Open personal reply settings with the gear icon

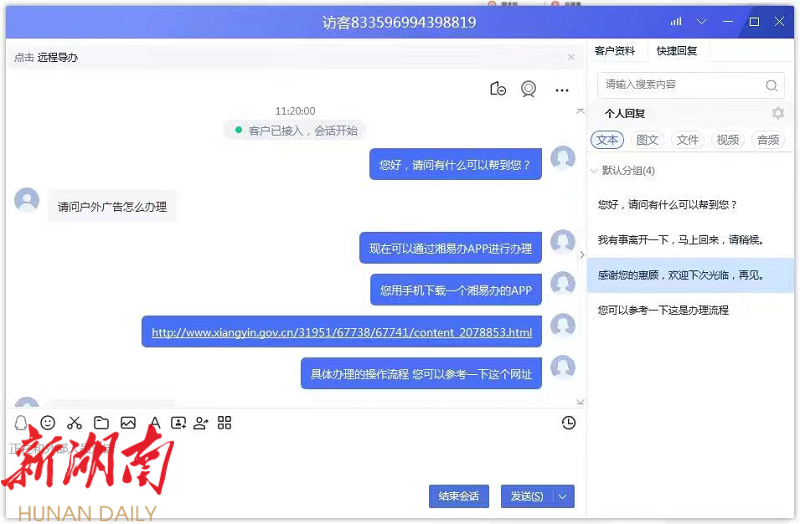click(778, 114)
